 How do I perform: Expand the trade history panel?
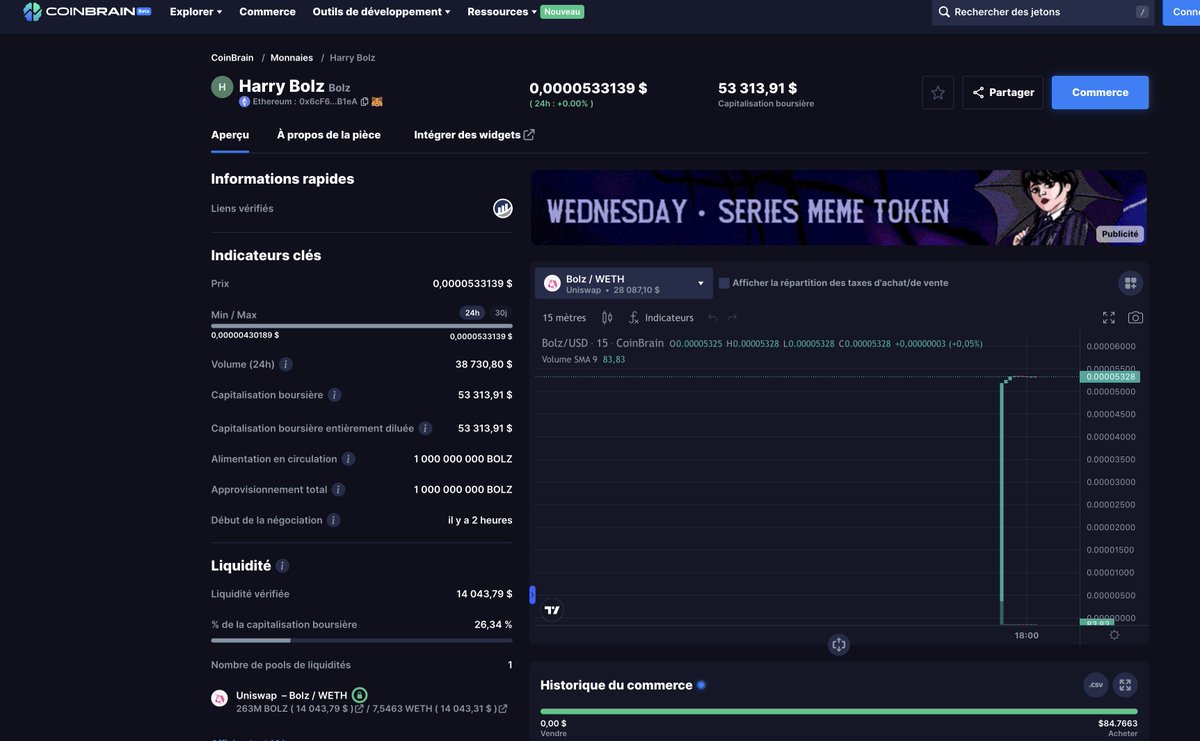pyautogui.click(x=1125, y=685)
